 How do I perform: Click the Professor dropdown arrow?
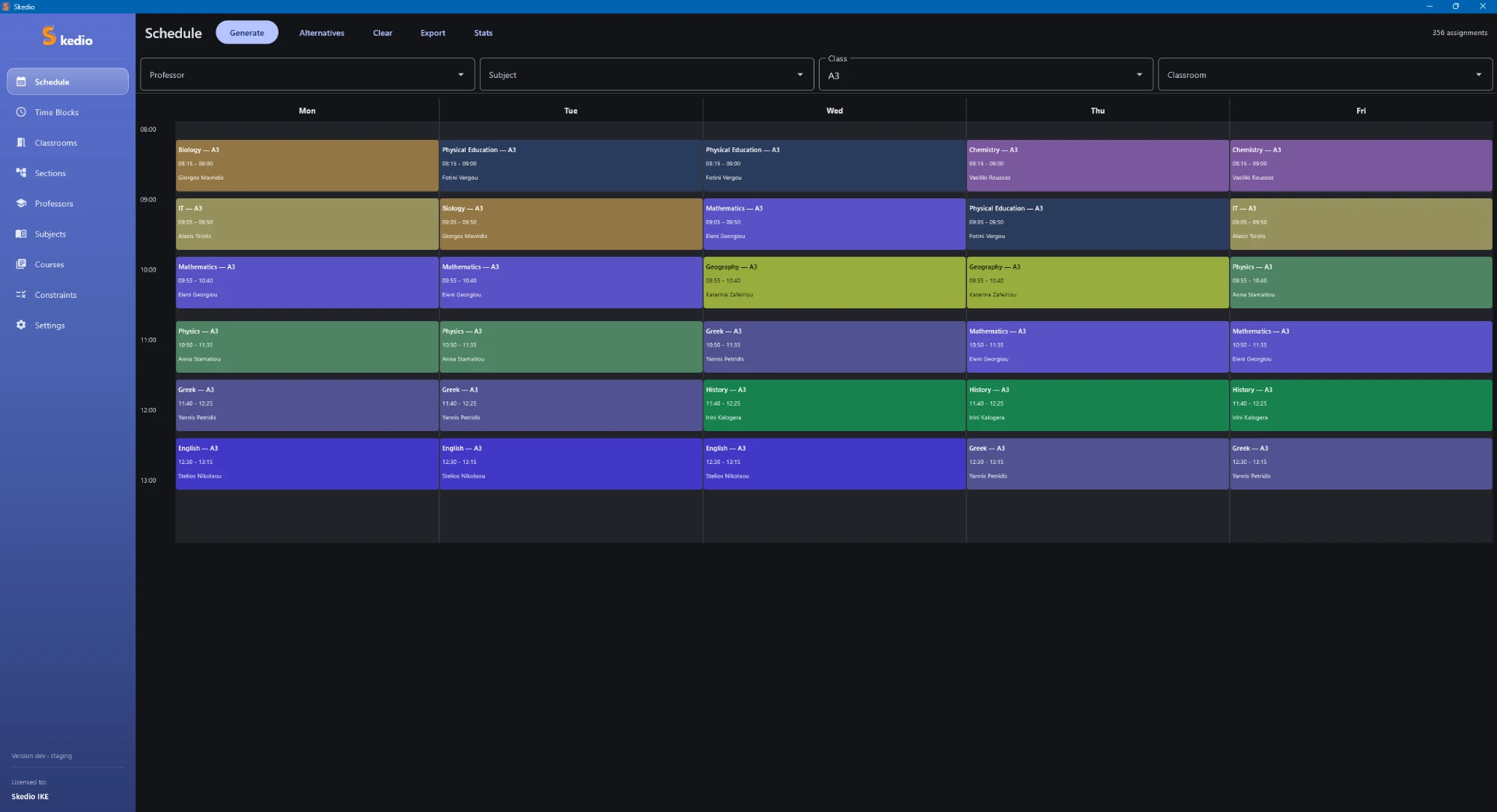[460, 75]
